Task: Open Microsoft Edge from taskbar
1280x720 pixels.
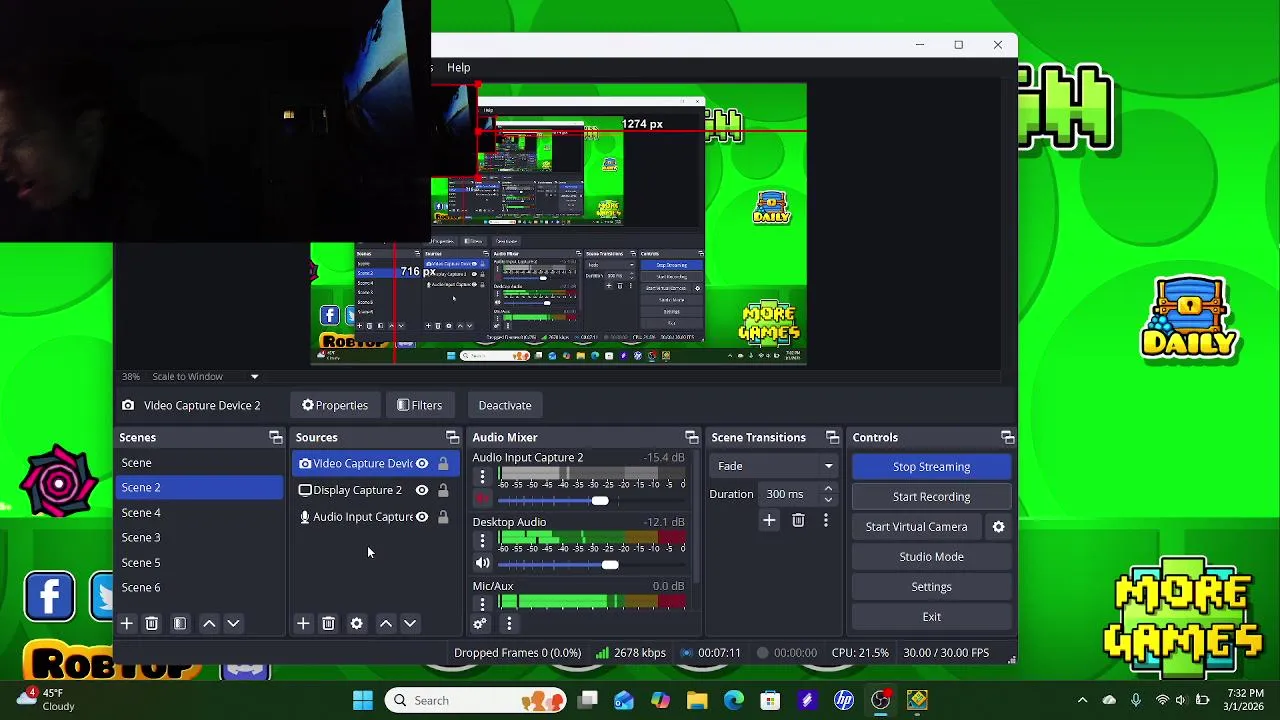Action: tap(734, 700)
